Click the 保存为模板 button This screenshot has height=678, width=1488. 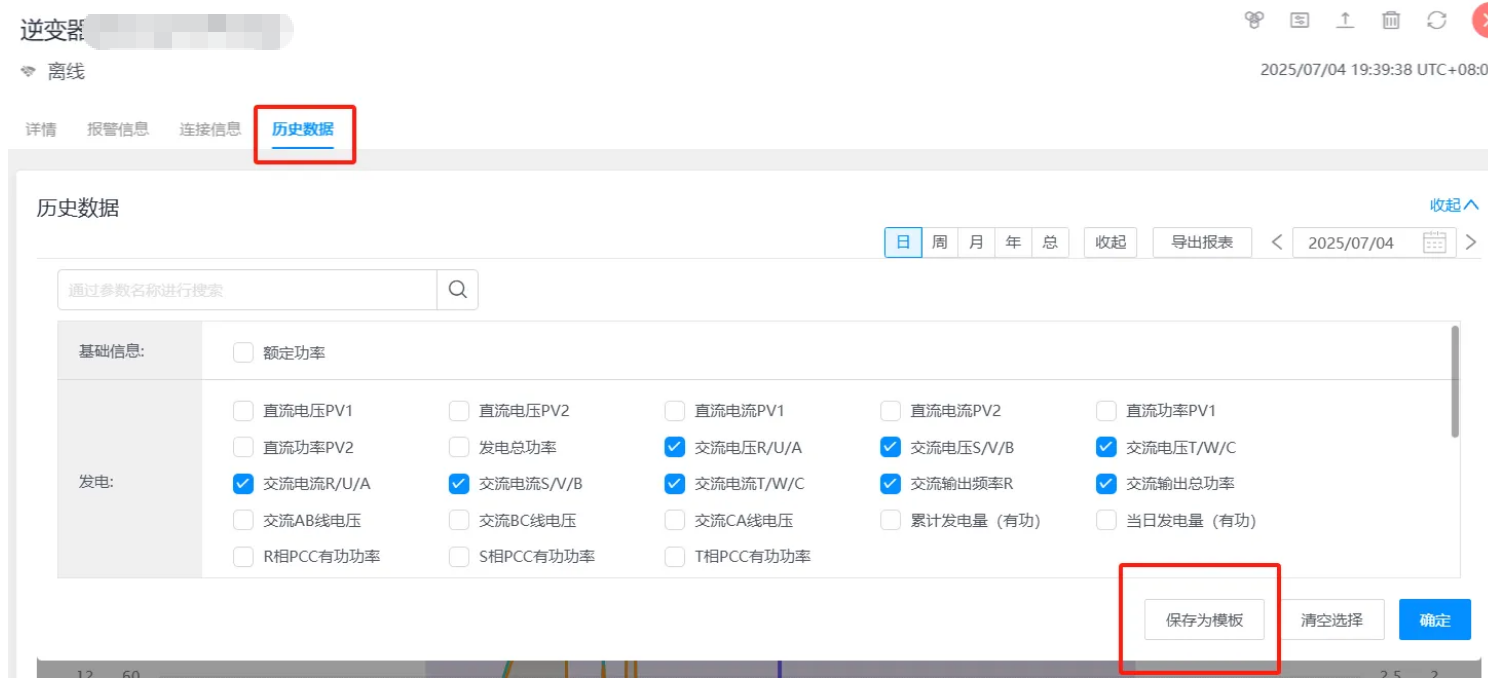[x=1204, y=620]
